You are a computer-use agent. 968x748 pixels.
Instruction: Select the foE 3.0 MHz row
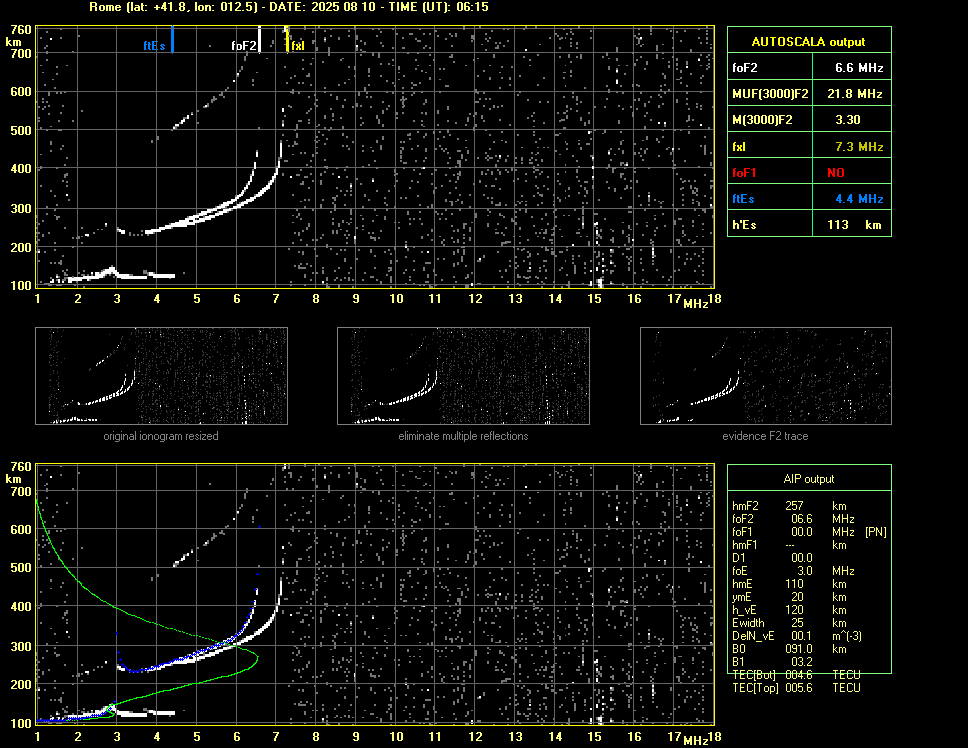(x=793, y=571)
